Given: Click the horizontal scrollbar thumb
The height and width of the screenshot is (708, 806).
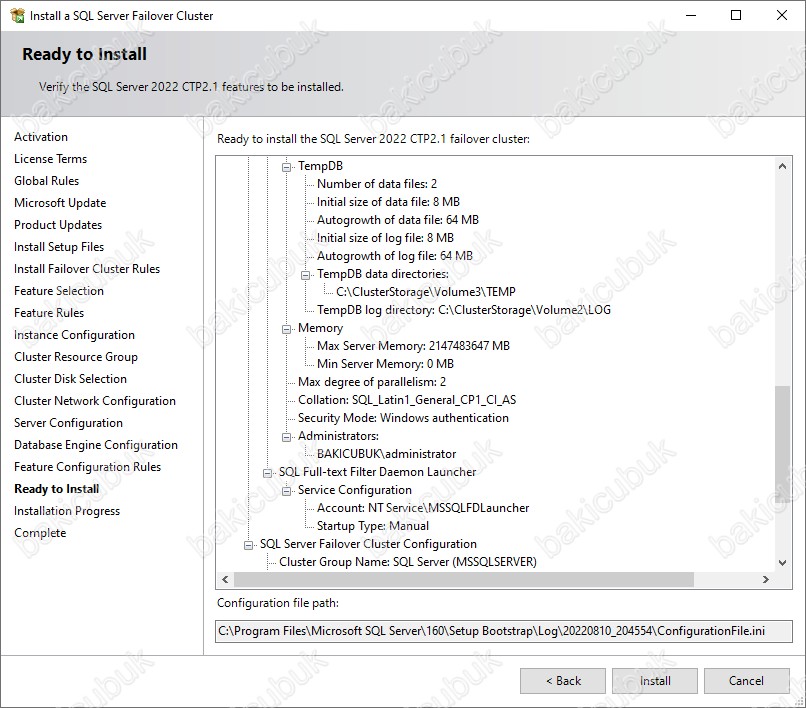Looking at the screenshot, I should point(464,579).
